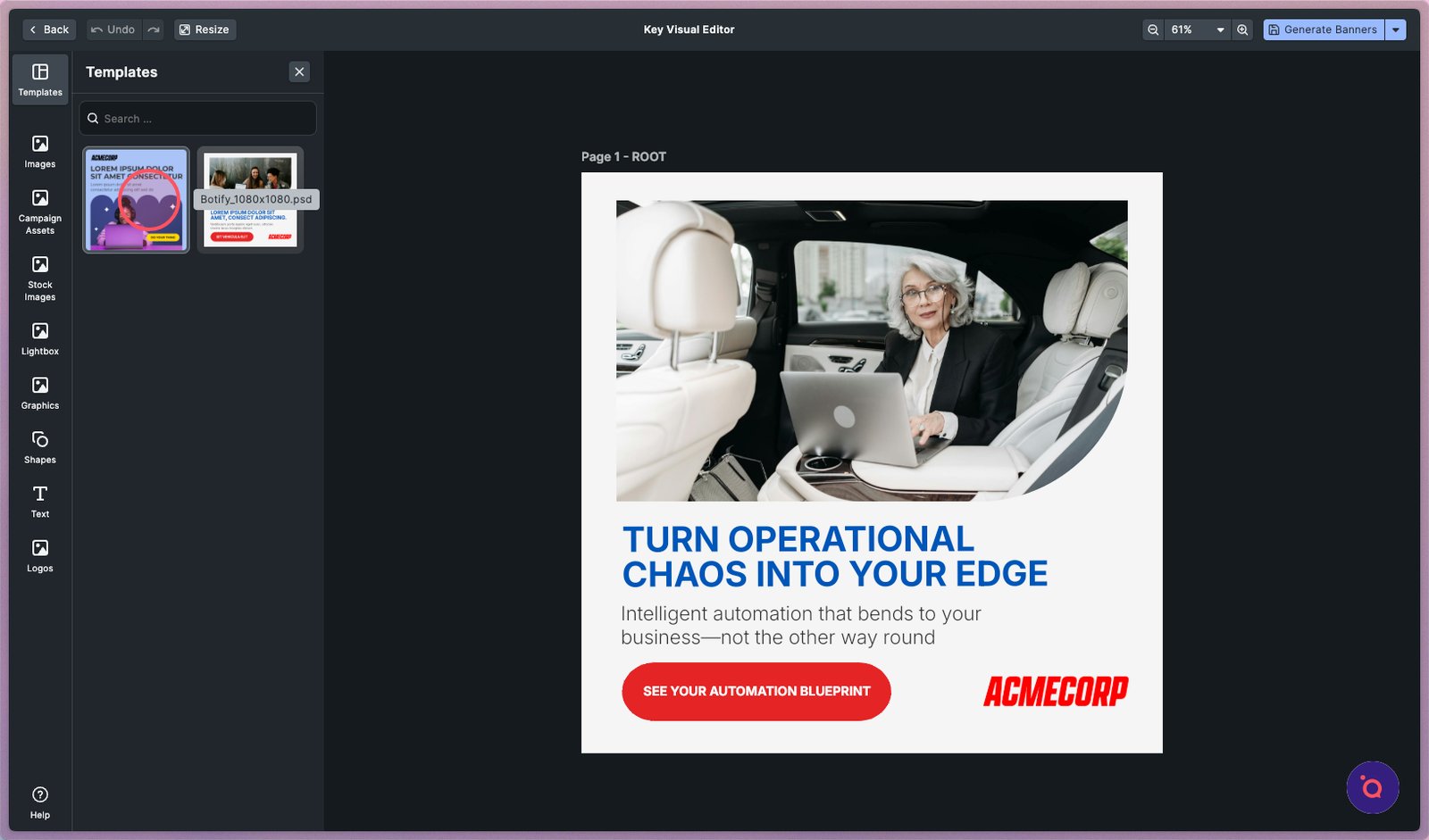Click the SEE YOUR AUTOMATION BLUEPRINT button
The height and width of the screenshot is (840, 1429).
pyautogui.click(x=756, y=691)
